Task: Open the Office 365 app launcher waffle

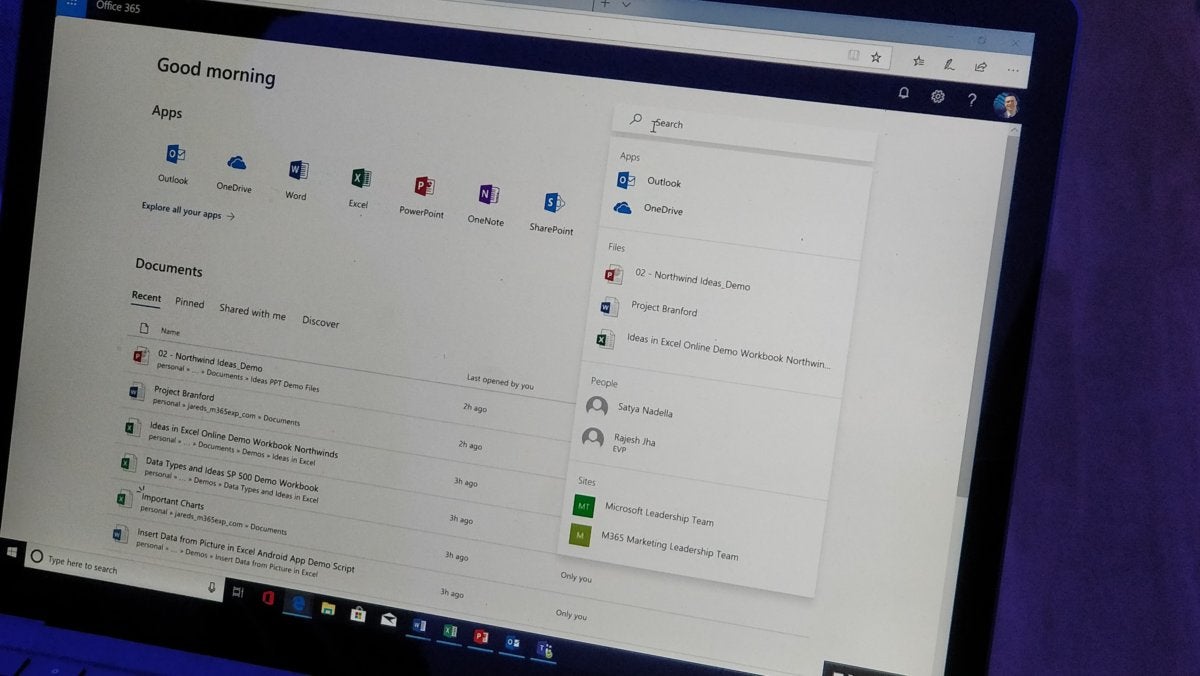Action: tap(70, 3)
